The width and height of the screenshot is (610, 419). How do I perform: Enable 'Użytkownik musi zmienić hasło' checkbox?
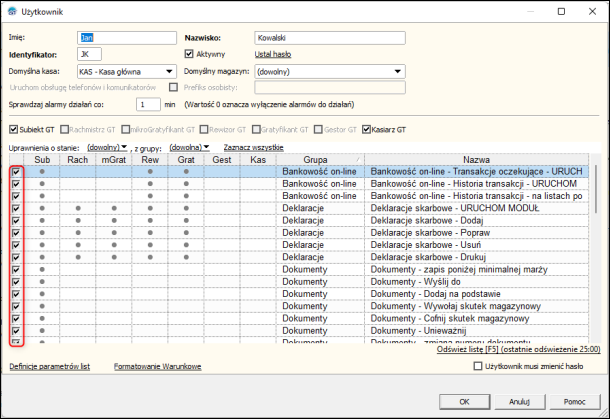(477, 367)
